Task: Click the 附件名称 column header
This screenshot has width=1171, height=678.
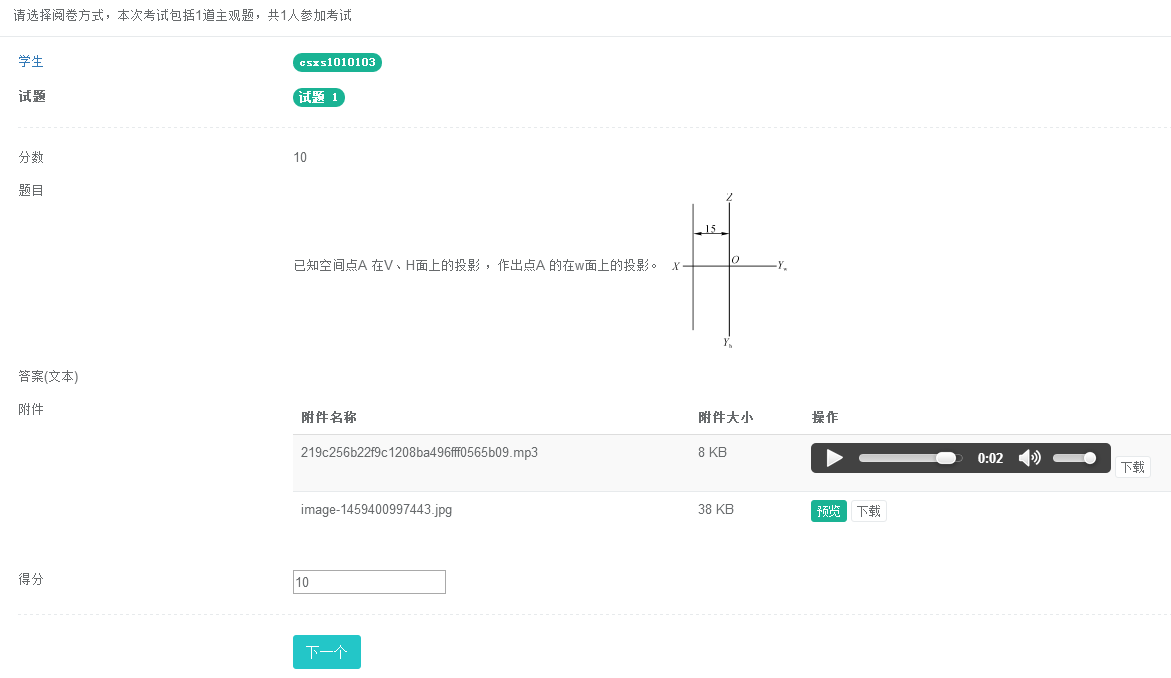Action: (329, 417)
